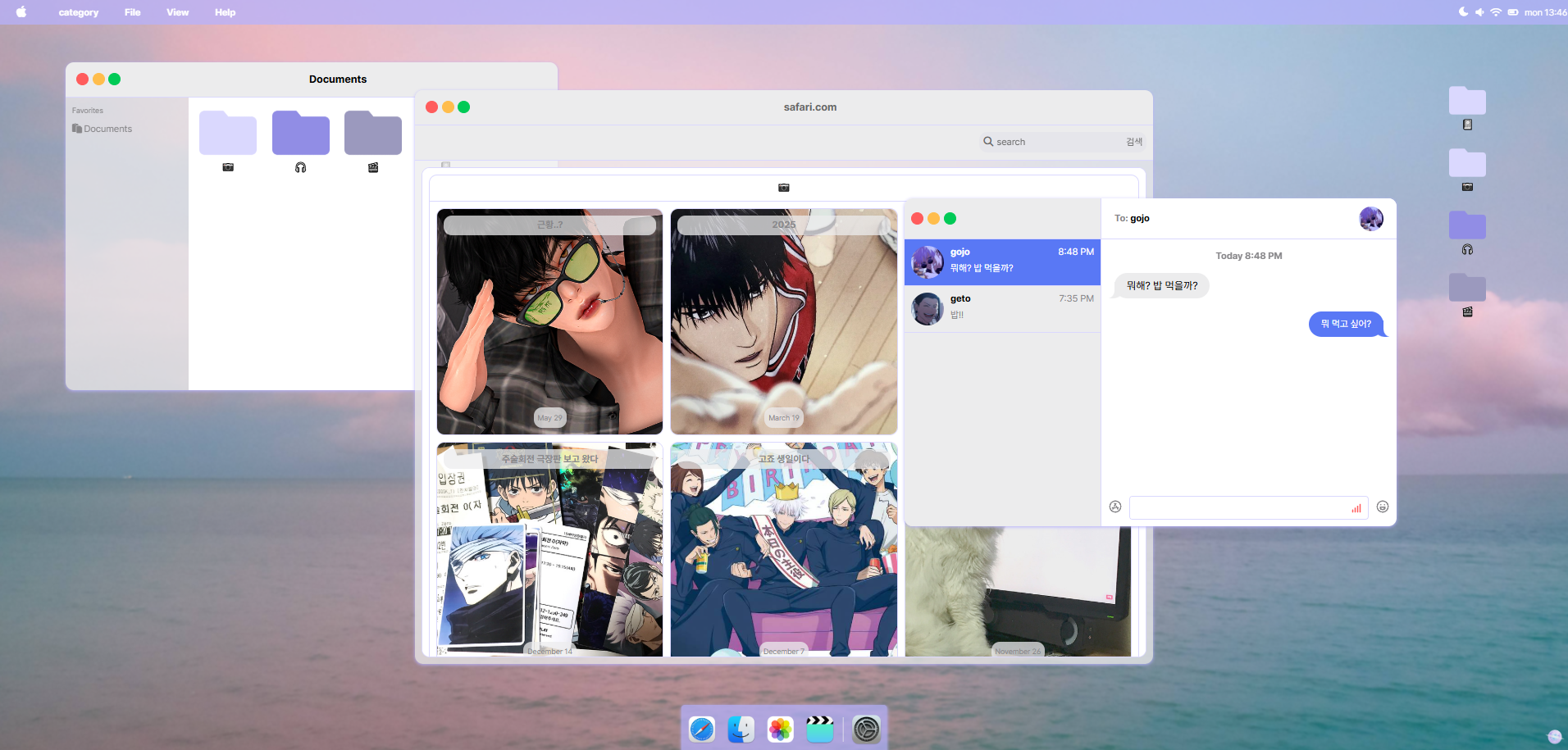Viewport: 1568px width, 750px height.
Task: Open the Help menu
Action: click(x=226, y=12)
